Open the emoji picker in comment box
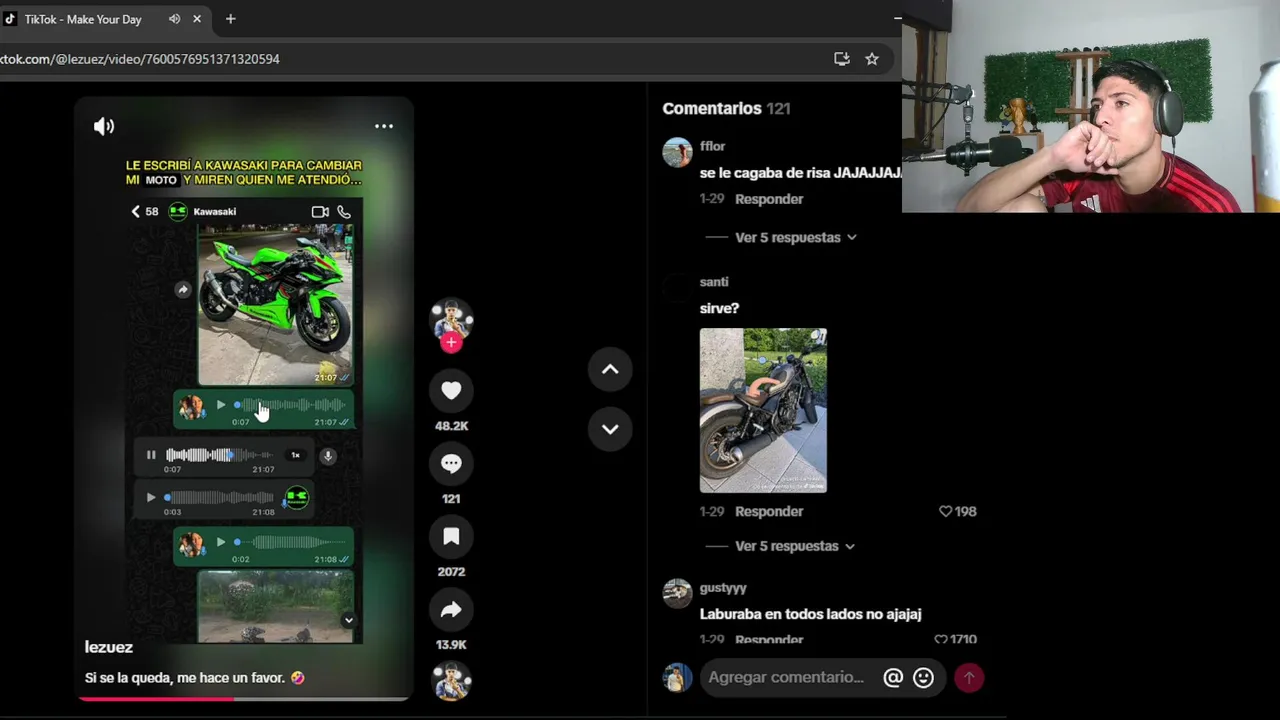This screenshot has height=720, width=1280. coord(923,677)
